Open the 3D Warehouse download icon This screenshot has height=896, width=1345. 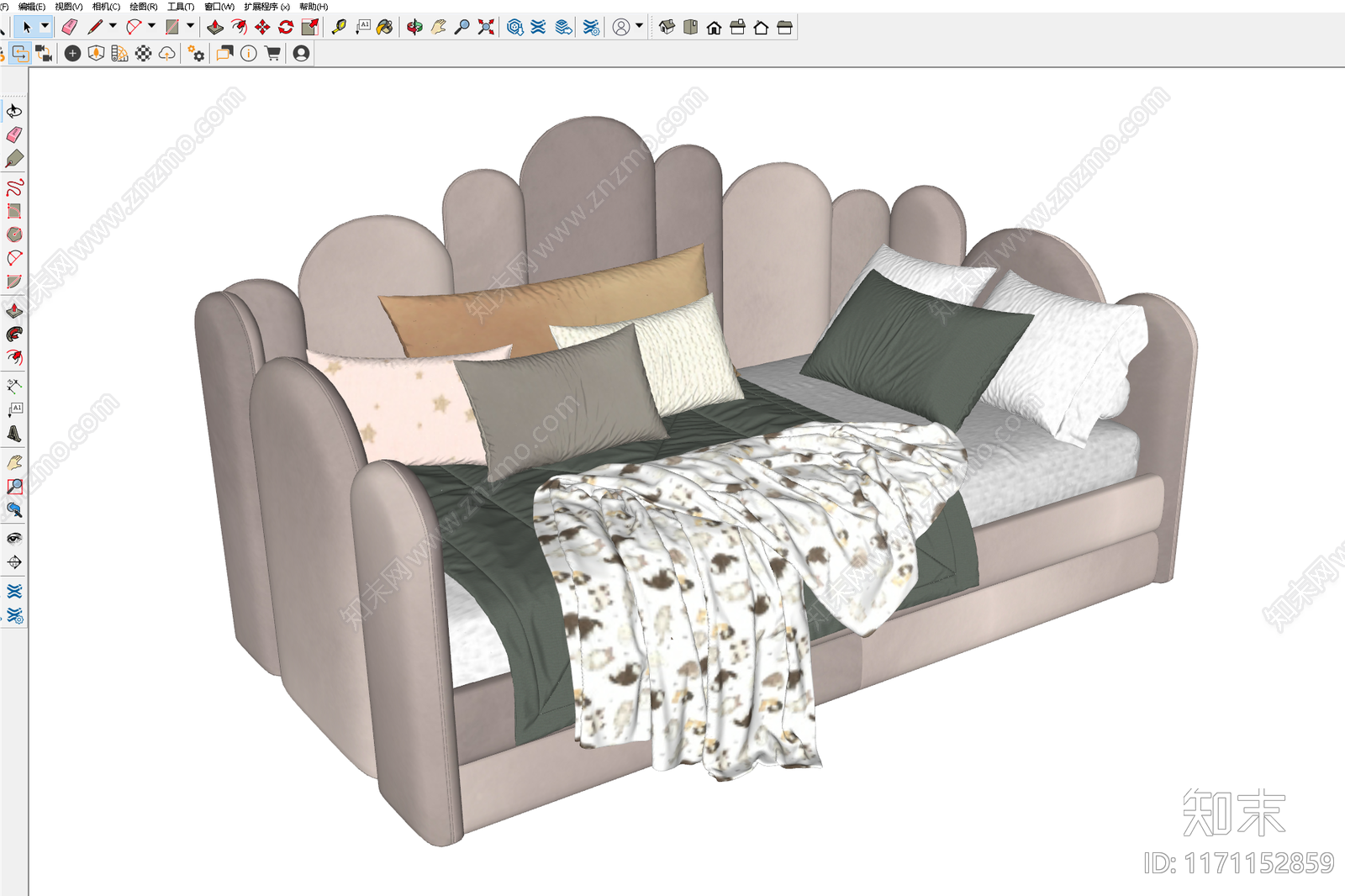pyautogui.click(x=515, y=28)
